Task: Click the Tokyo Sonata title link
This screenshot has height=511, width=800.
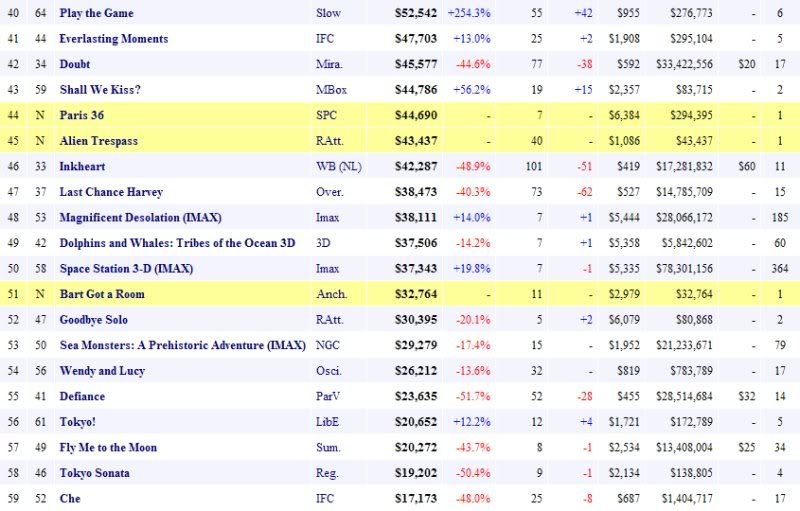Action: (94, 472)
